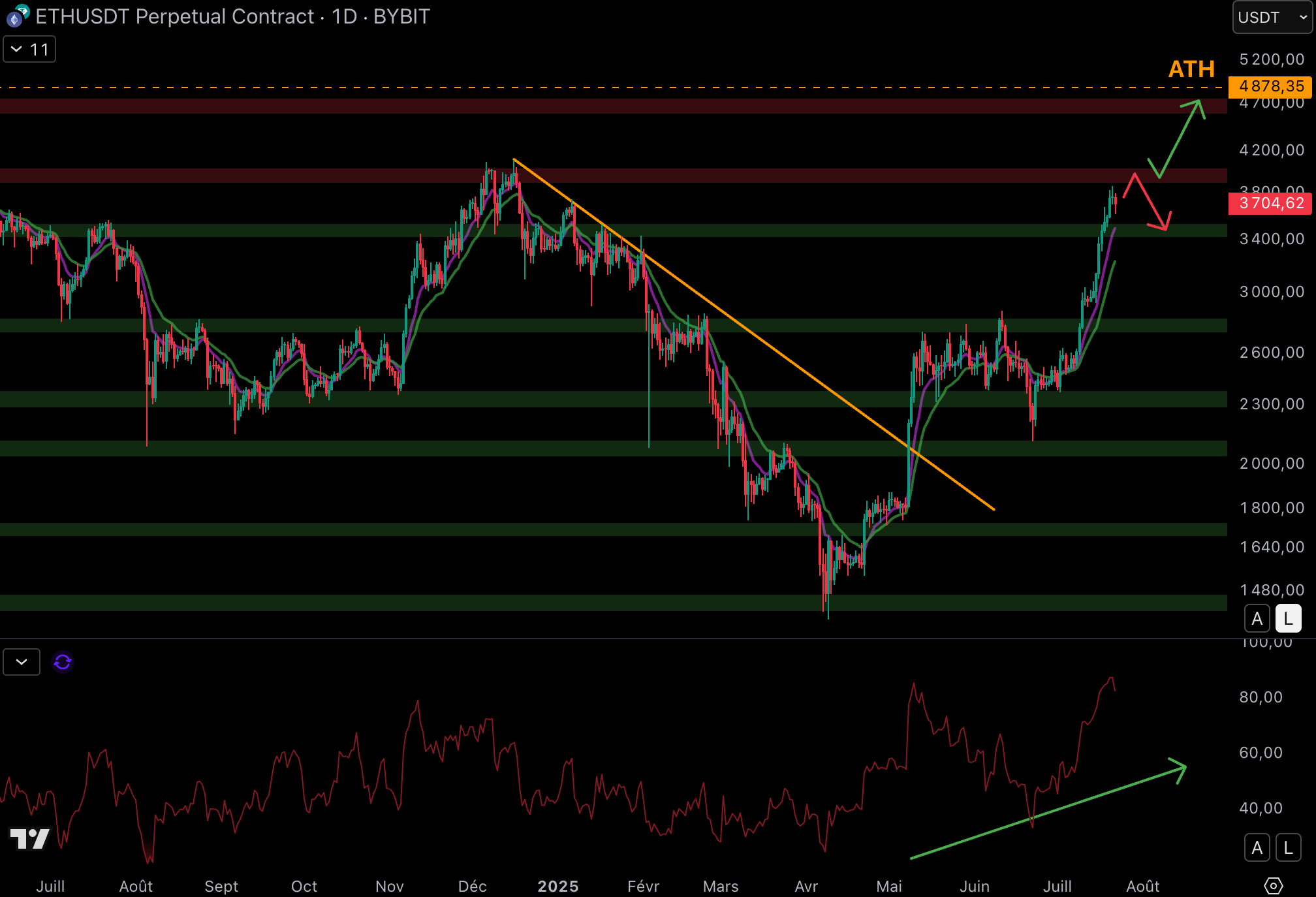Viewport: 1316px width, 897px height.
Task: Click ETHUSDT Perpetual Contract title
Action: (x=175, y=16)
